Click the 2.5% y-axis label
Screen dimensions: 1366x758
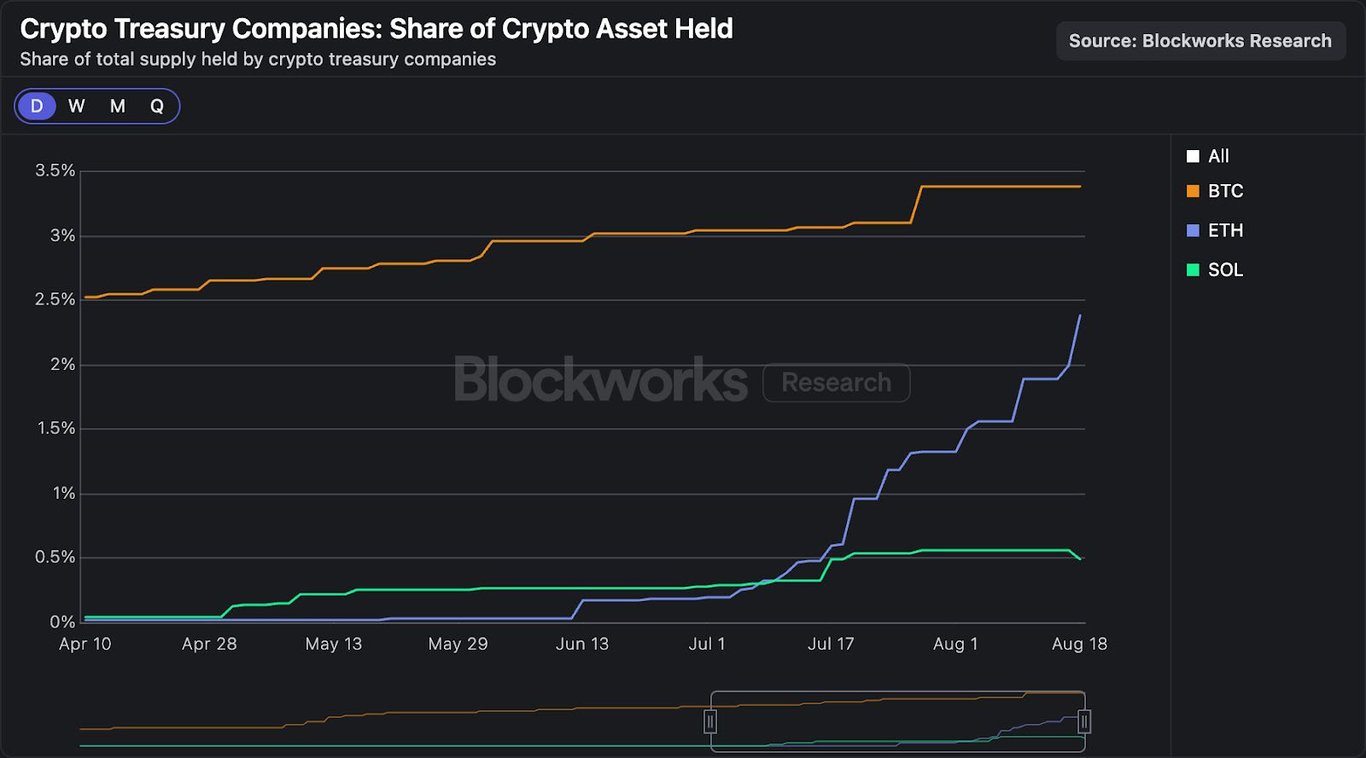pyautogui.click(x=55, y=300)
